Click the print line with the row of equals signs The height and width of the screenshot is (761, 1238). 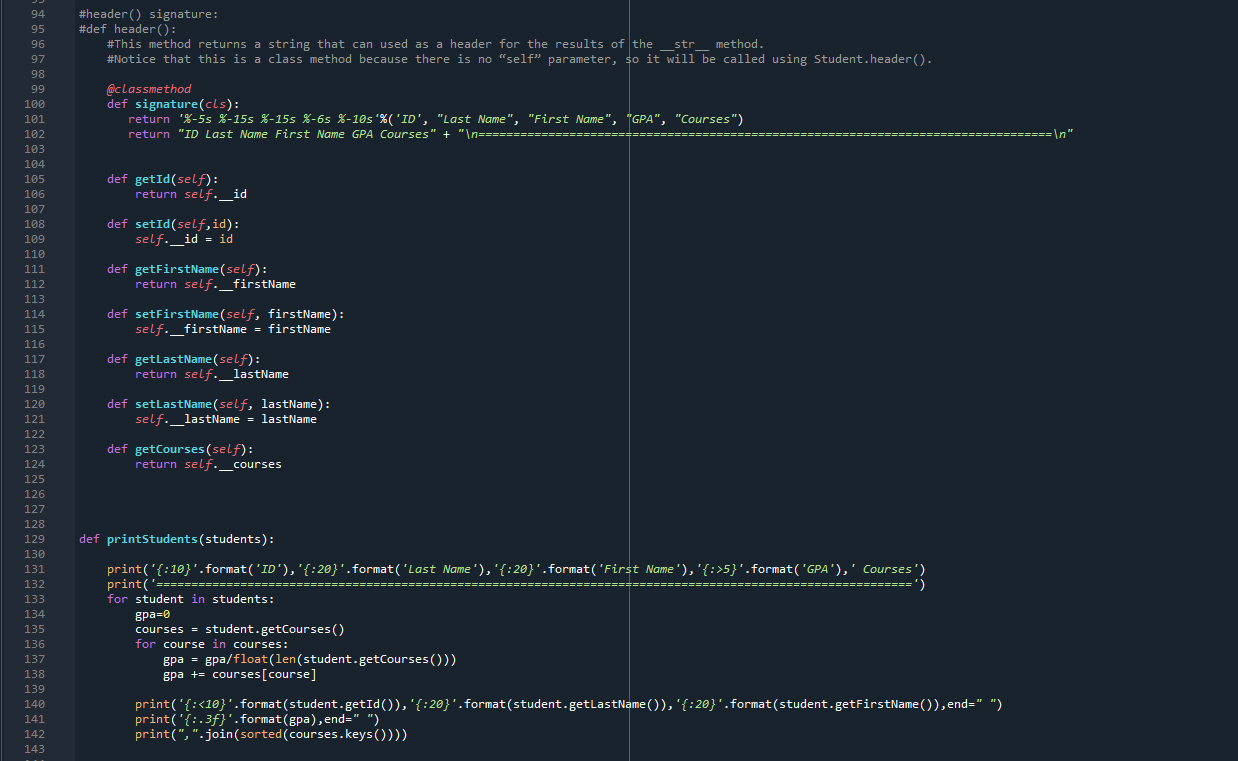coord(516,584)
